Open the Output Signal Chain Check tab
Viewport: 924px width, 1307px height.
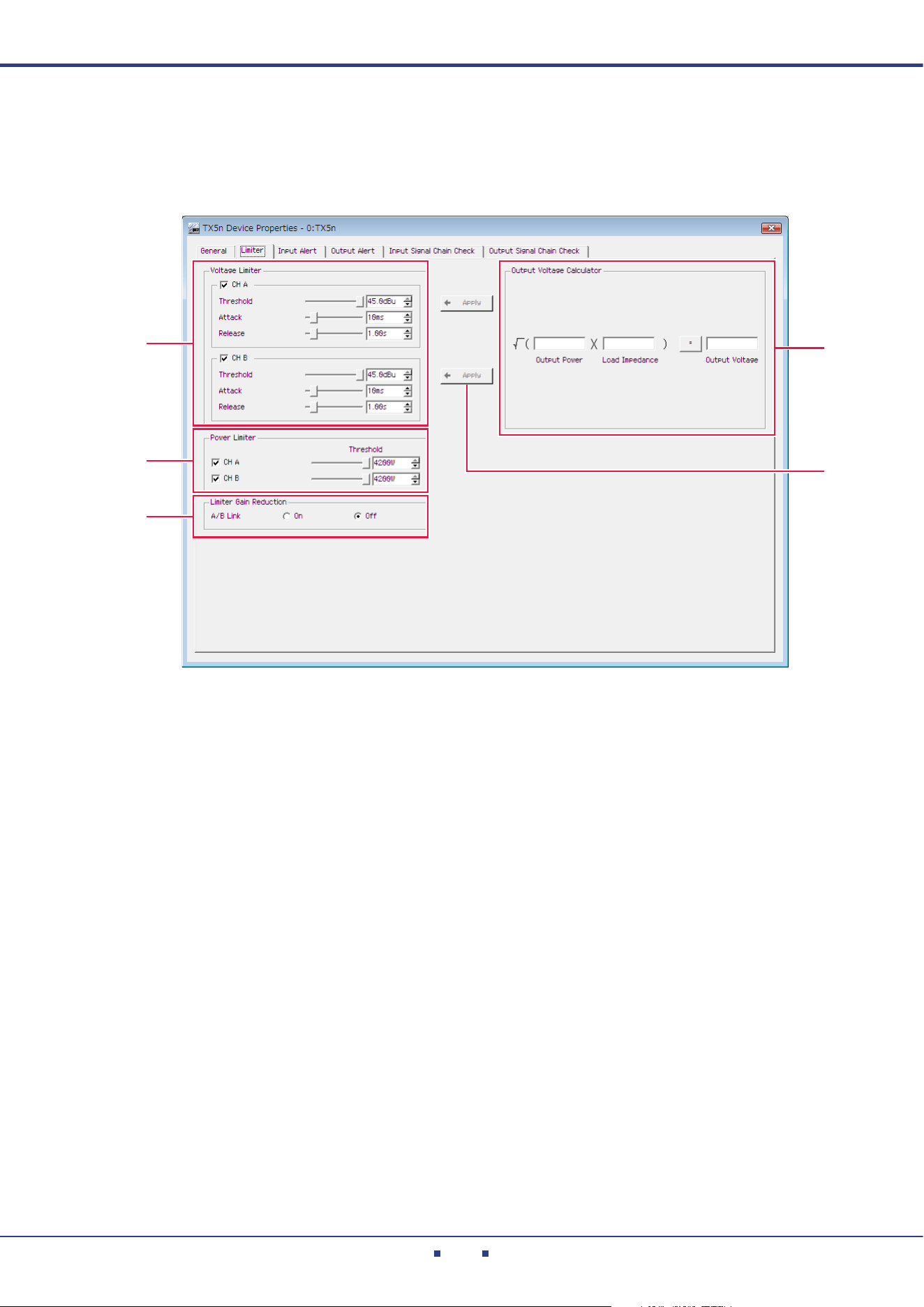click(535, 251)
